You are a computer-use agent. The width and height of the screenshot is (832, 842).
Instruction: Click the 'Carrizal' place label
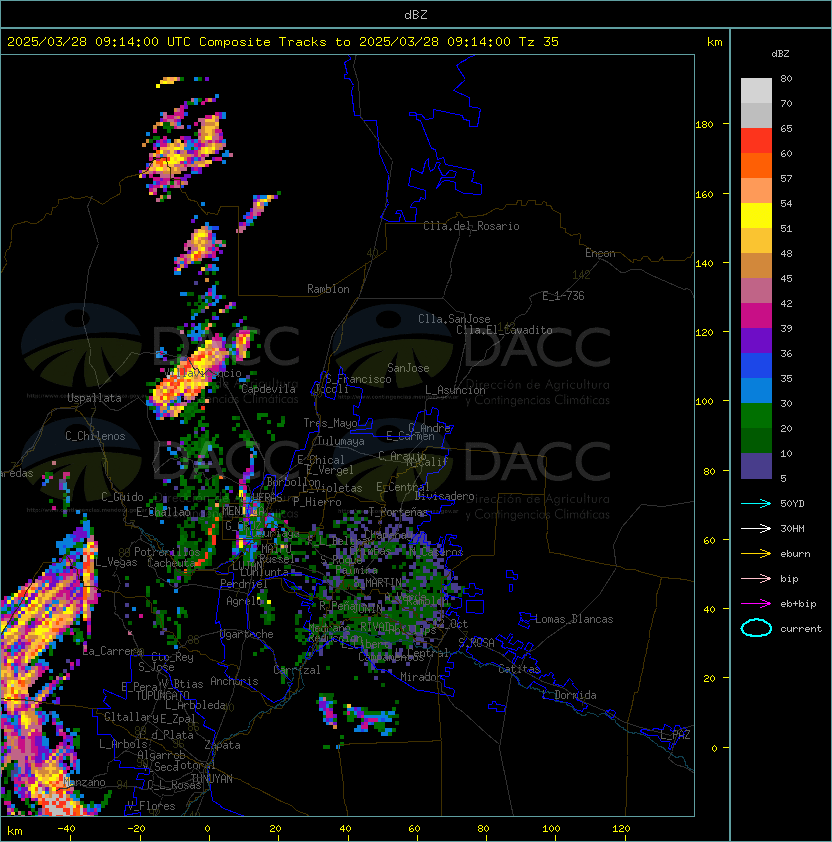(x=297, y=670)
